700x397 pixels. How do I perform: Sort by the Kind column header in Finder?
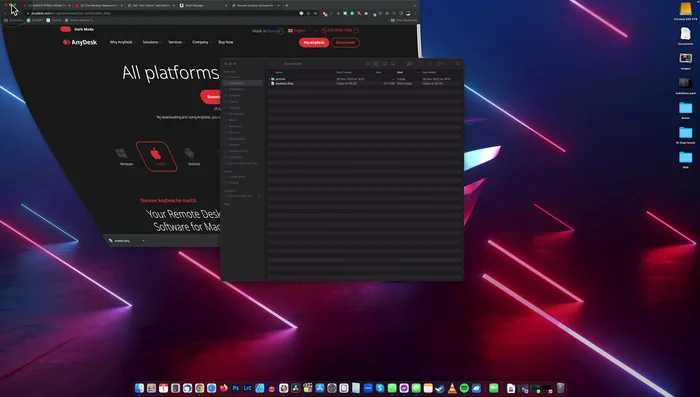400,72
